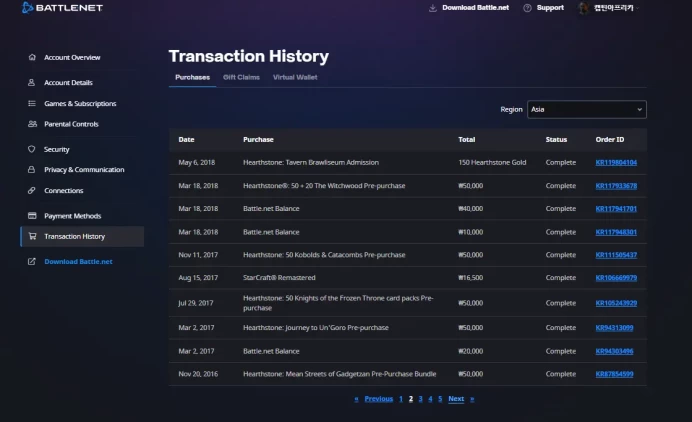Viewport: 692px width, 422px height.
Task: Jump to last page with » arrow
Action: 472,399
